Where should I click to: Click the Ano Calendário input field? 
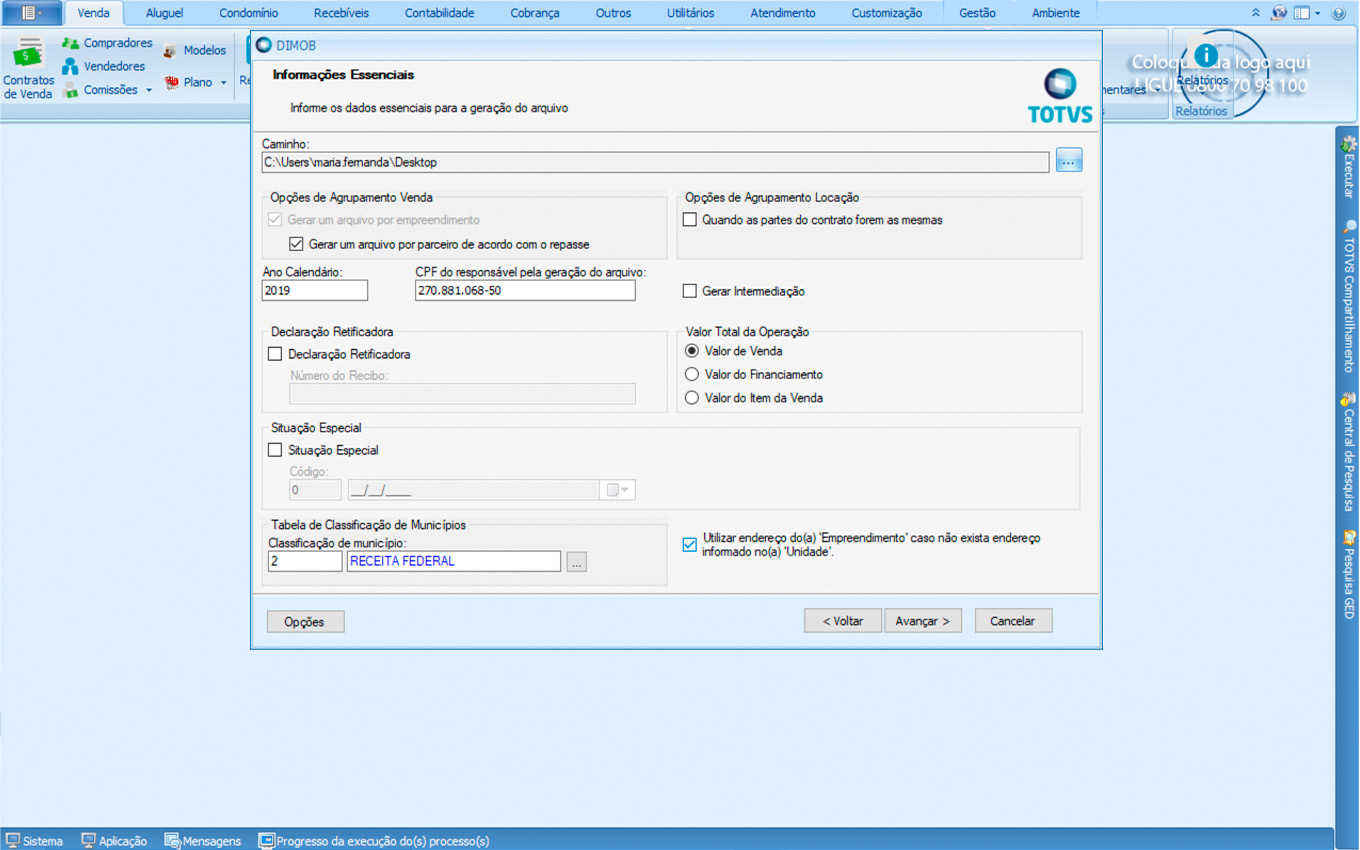pyautogui.click(x=315, y=291)
